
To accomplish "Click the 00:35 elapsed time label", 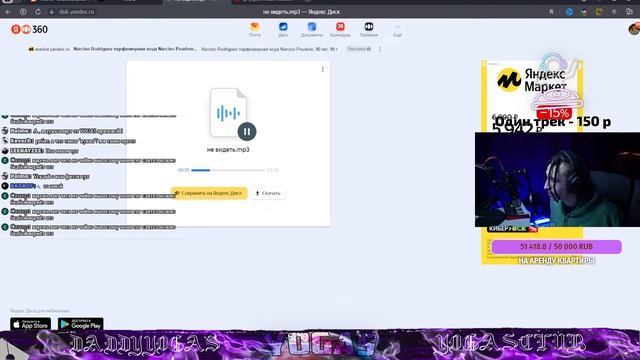I will point(184,170).
